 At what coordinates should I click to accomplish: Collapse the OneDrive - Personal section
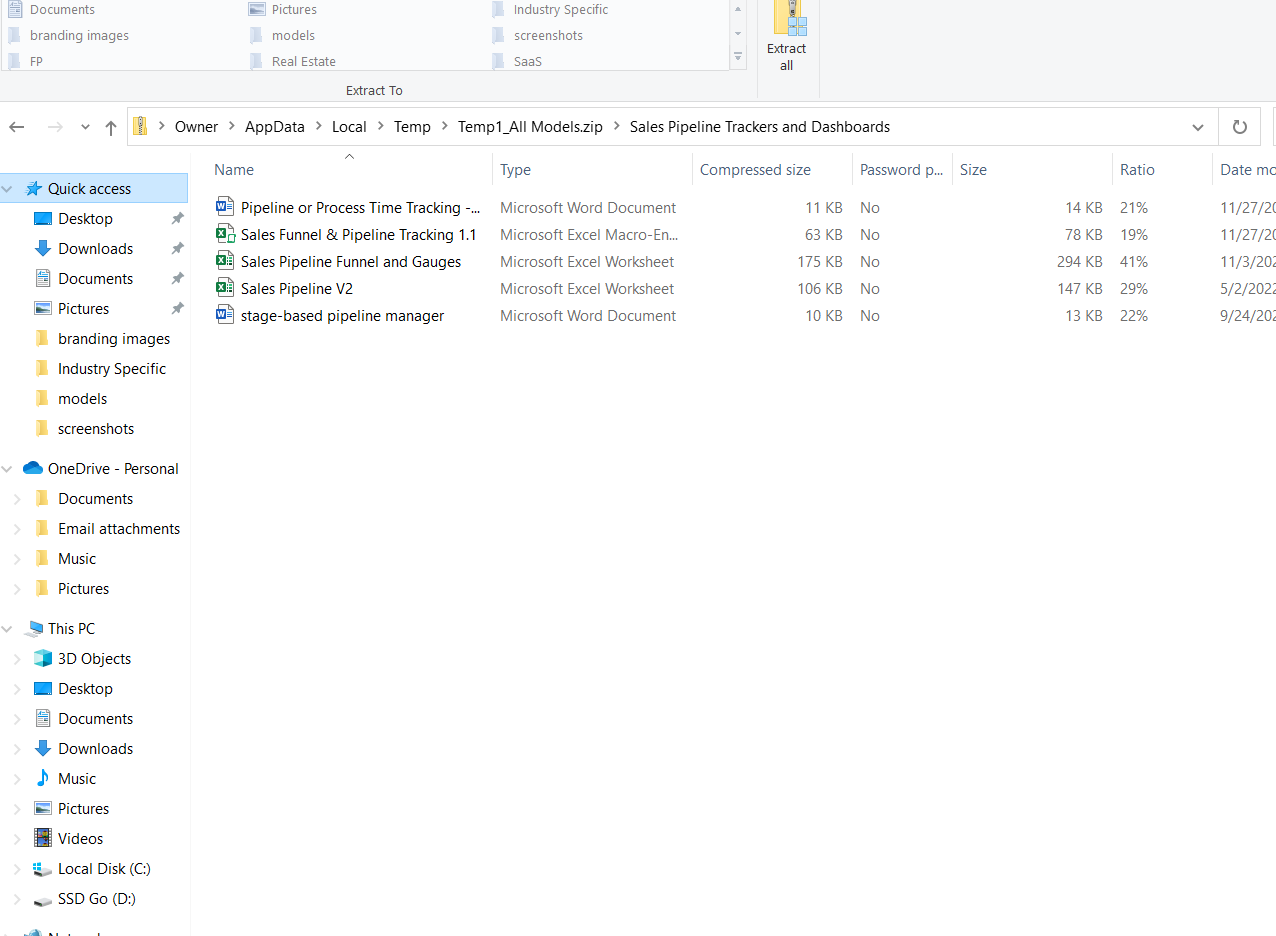click(x=8, y=469)
